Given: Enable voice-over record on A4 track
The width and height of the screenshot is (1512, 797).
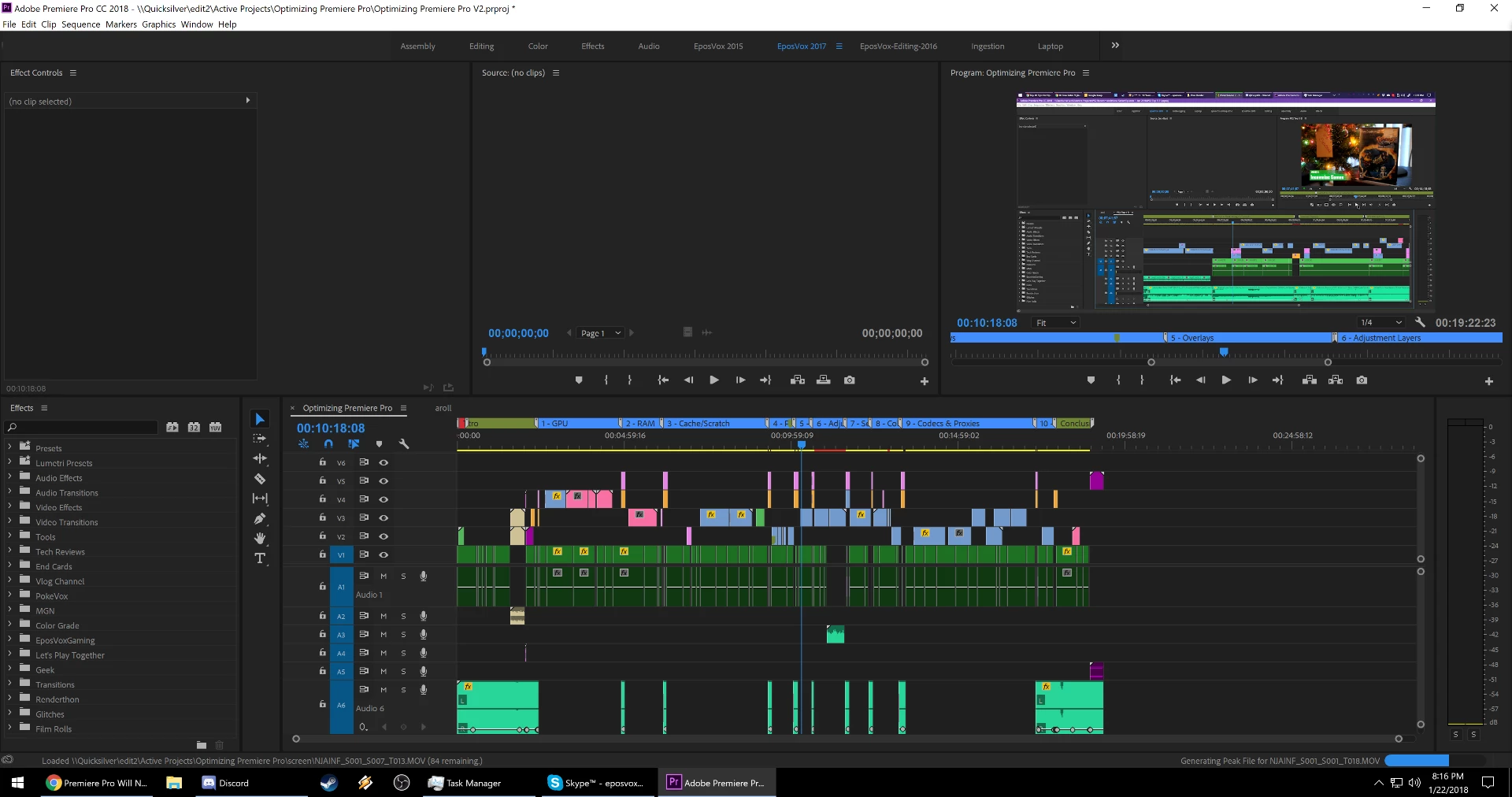Looking at the screenshot, I should [x=424, y=653].
